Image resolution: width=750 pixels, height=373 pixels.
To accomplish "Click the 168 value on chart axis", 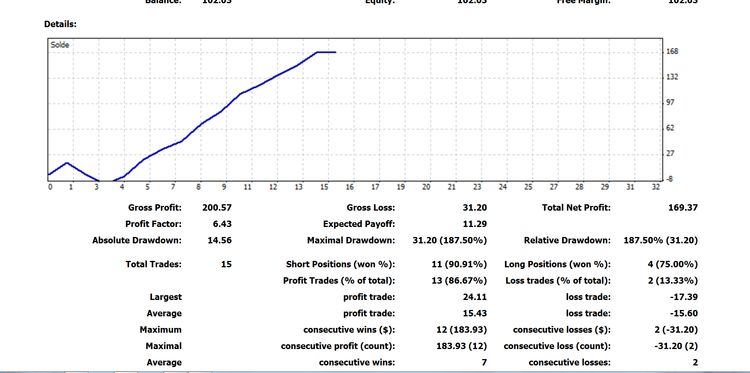I will 673,52.
